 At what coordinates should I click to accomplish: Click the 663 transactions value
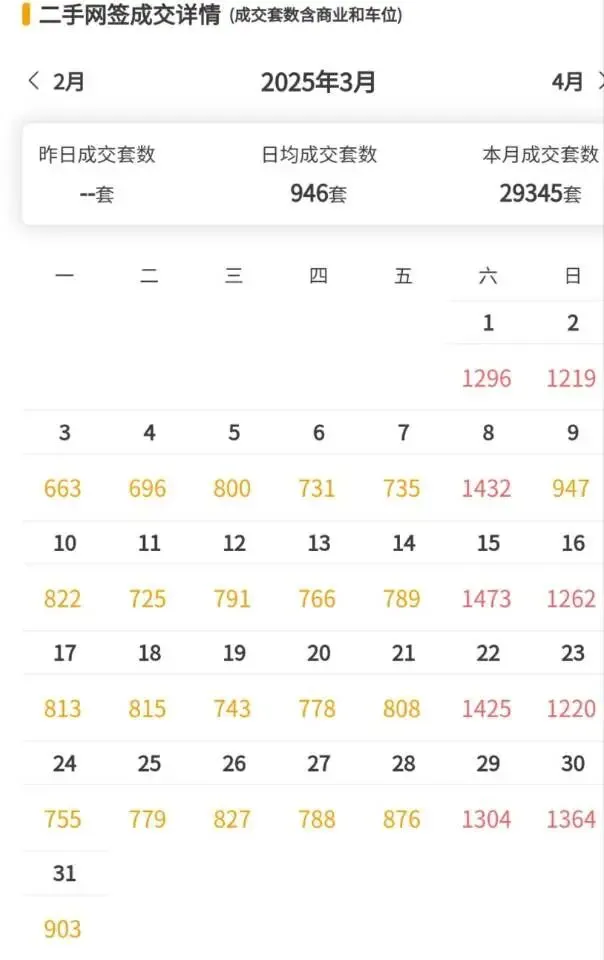[62, 488]
